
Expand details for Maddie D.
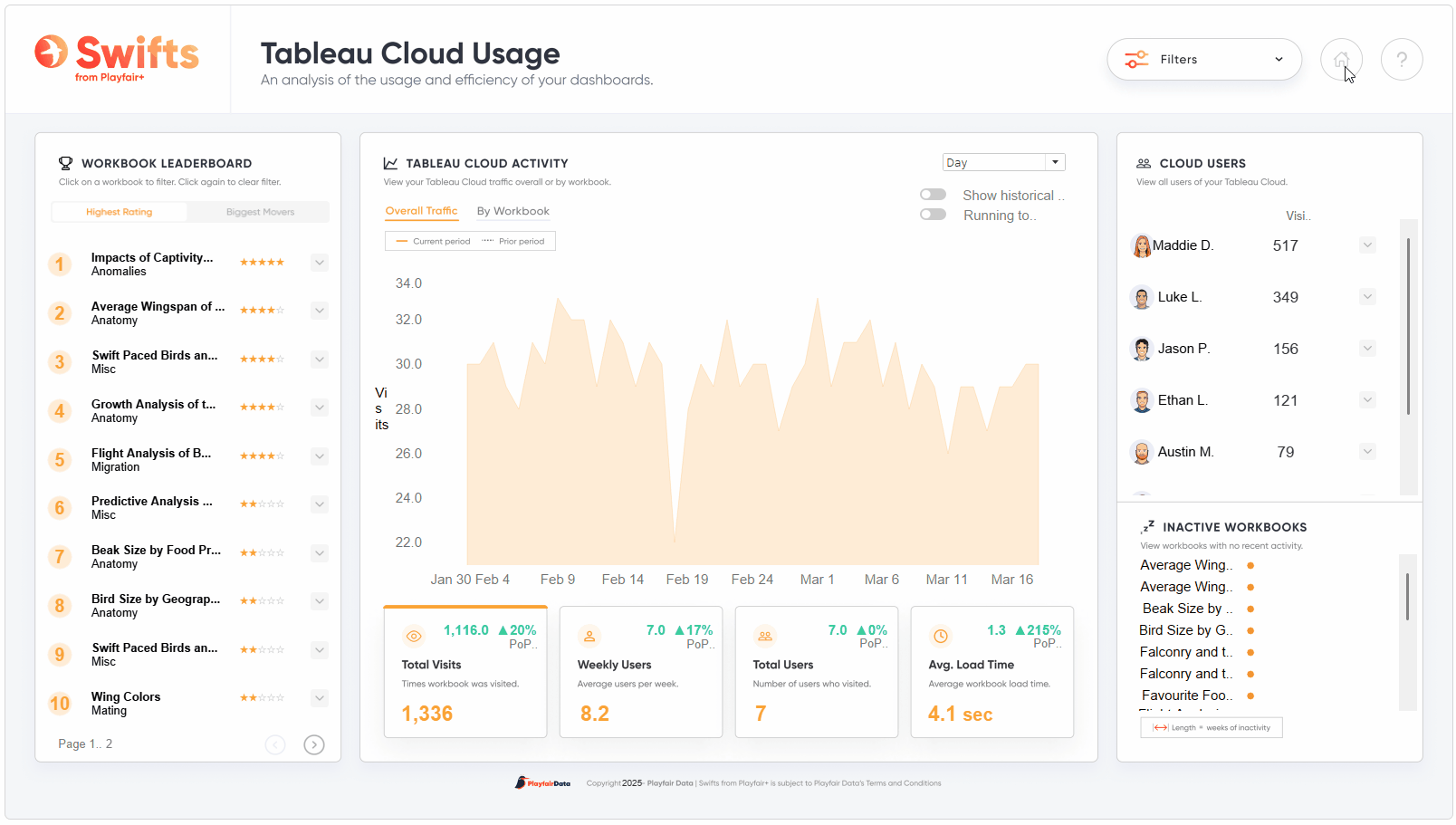click(x=1367, y=245)
